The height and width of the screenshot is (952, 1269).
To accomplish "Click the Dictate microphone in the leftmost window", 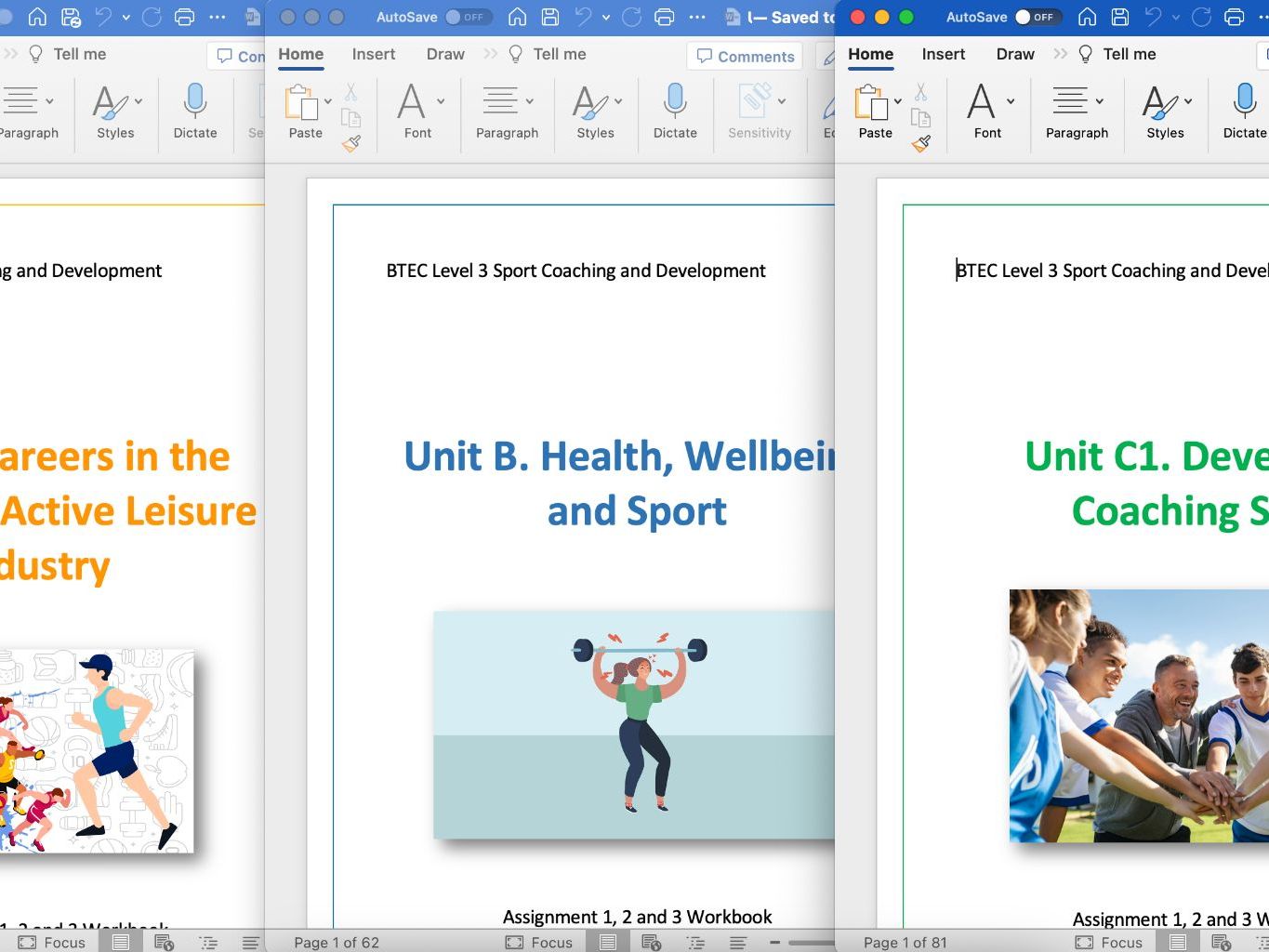I will coord(195,112).
